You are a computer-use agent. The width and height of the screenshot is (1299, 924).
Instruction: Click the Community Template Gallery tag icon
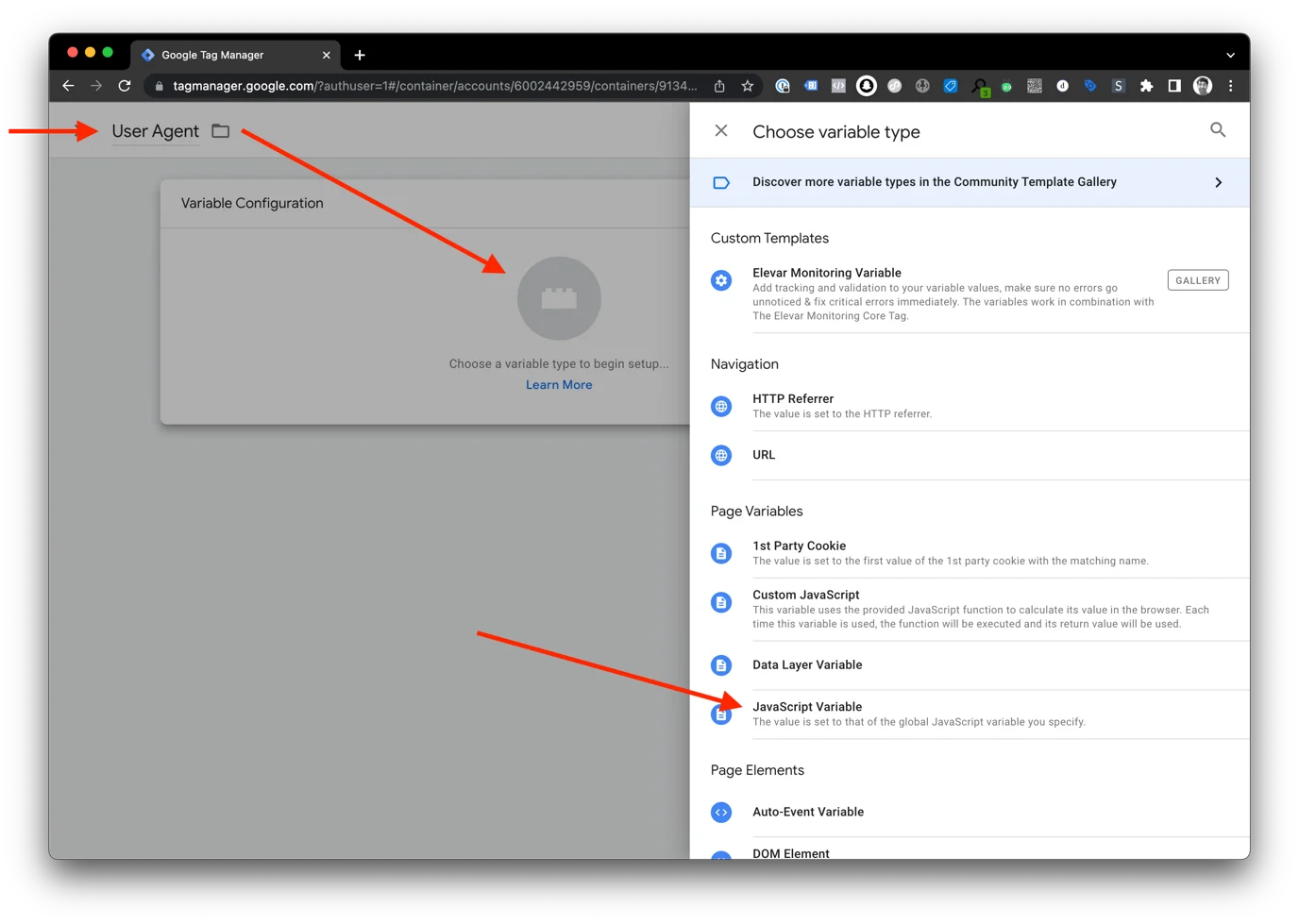(x=721, y=182)
